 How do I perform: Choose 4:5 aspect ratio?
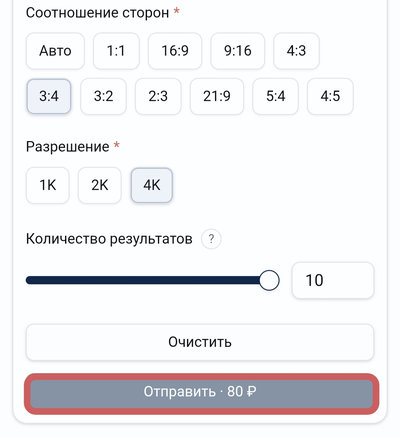pos(330,96)
